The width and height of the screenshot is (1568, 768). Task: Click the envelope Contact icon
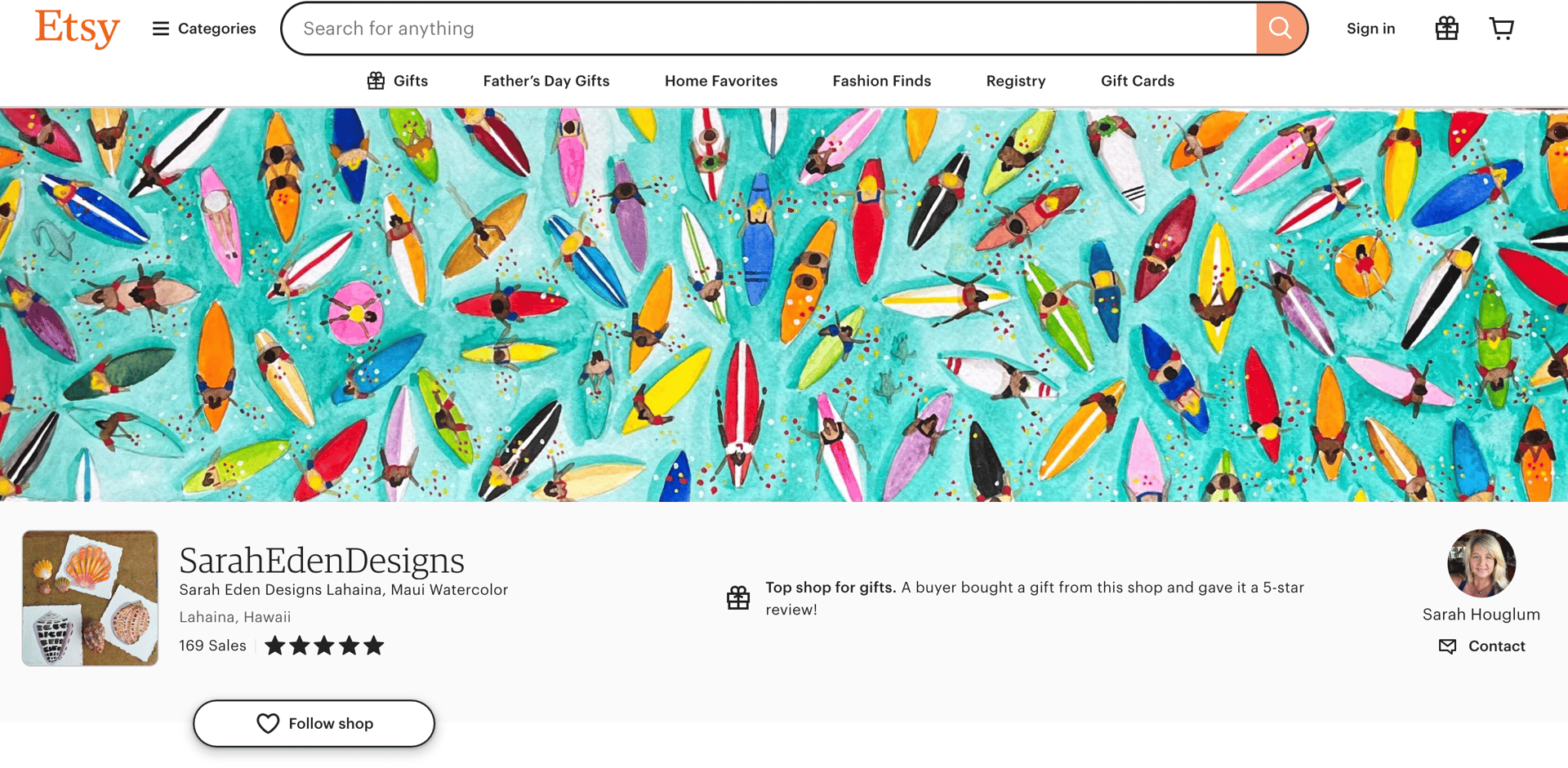[1447, 646]
